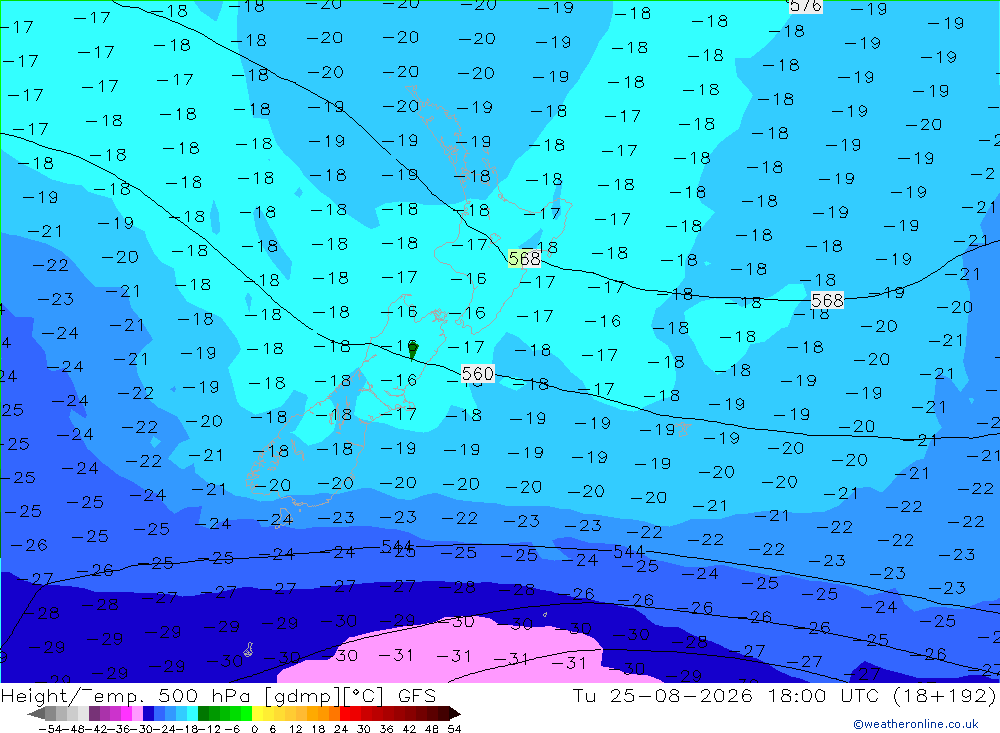
Task: Click the positive "54" label ending the scale
Action: point(454,729)
